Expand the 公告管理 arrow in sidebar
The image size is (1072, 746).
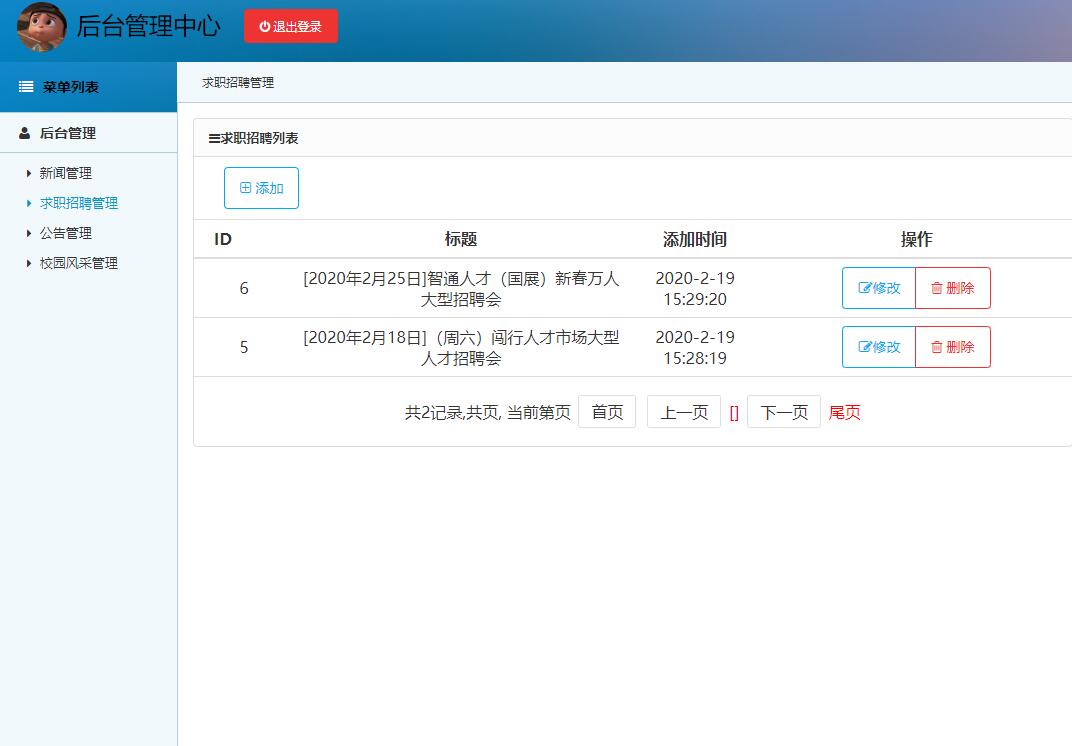(x=29, y=233)
